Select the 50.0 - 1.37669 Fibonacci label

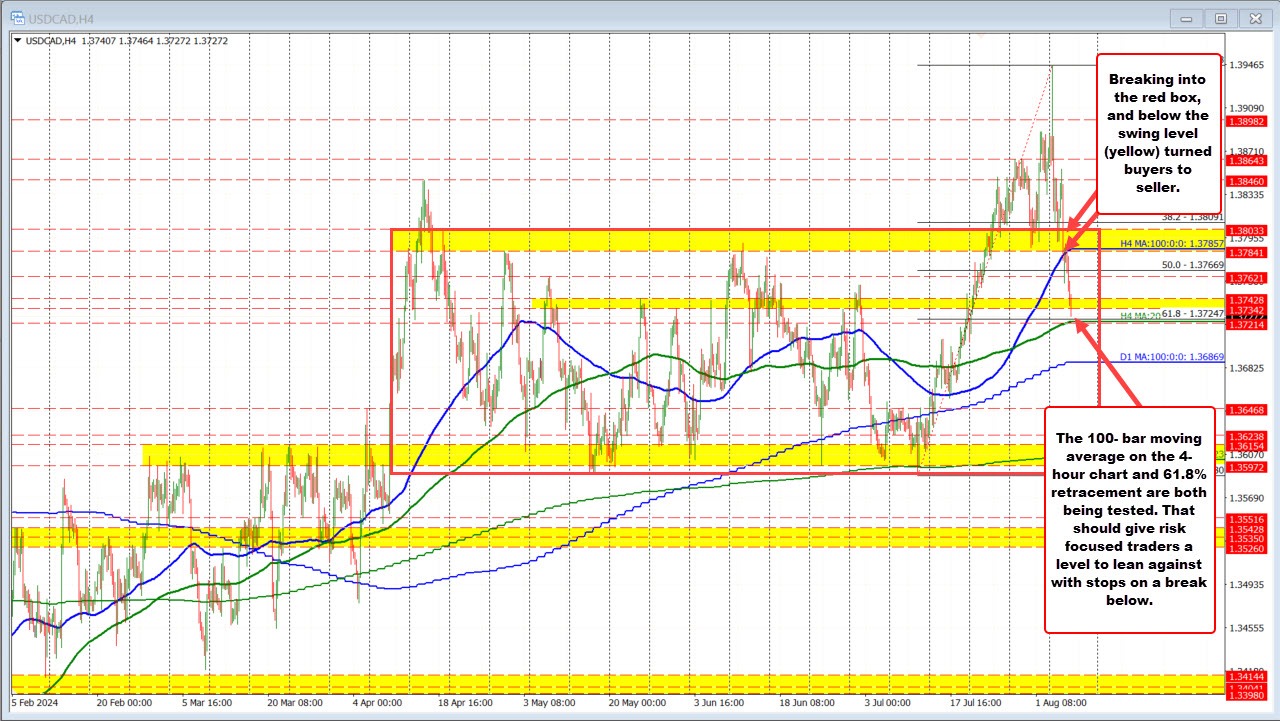click(1192, 265)
